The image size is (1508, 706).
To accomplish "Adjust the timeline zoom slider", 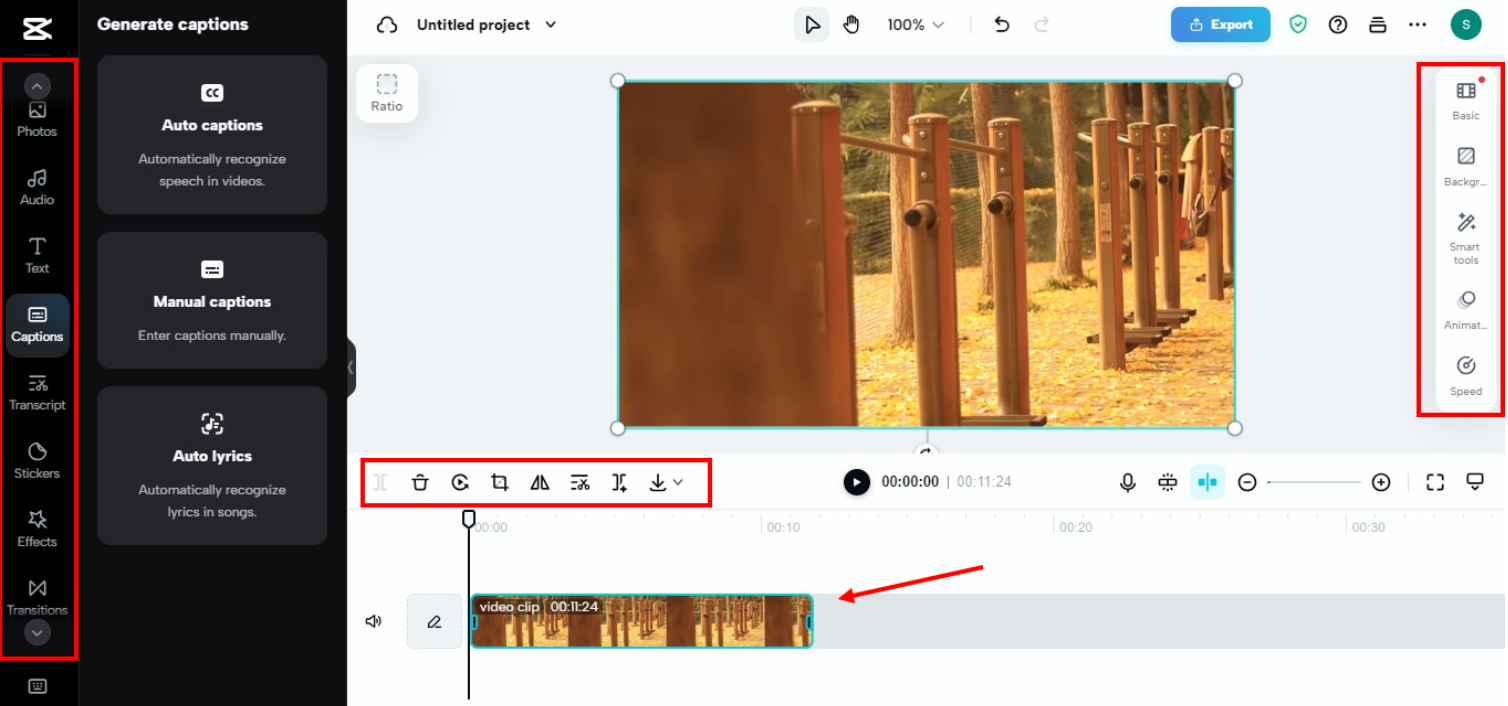I will [x=1314, y=483].
